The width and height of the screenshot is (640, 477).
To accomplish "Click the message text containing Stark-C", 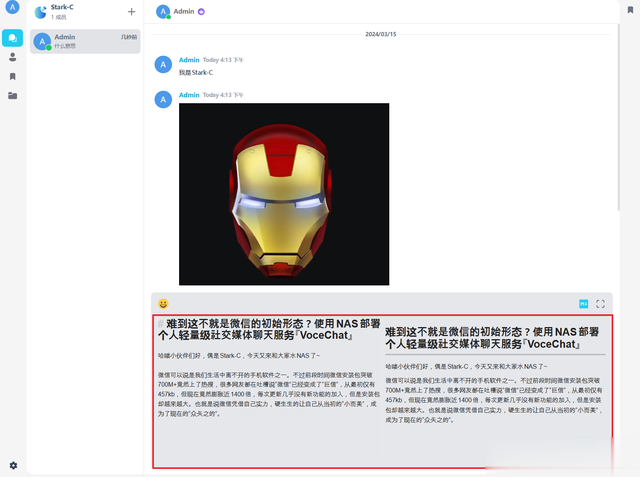I will (x=196, y=73).
